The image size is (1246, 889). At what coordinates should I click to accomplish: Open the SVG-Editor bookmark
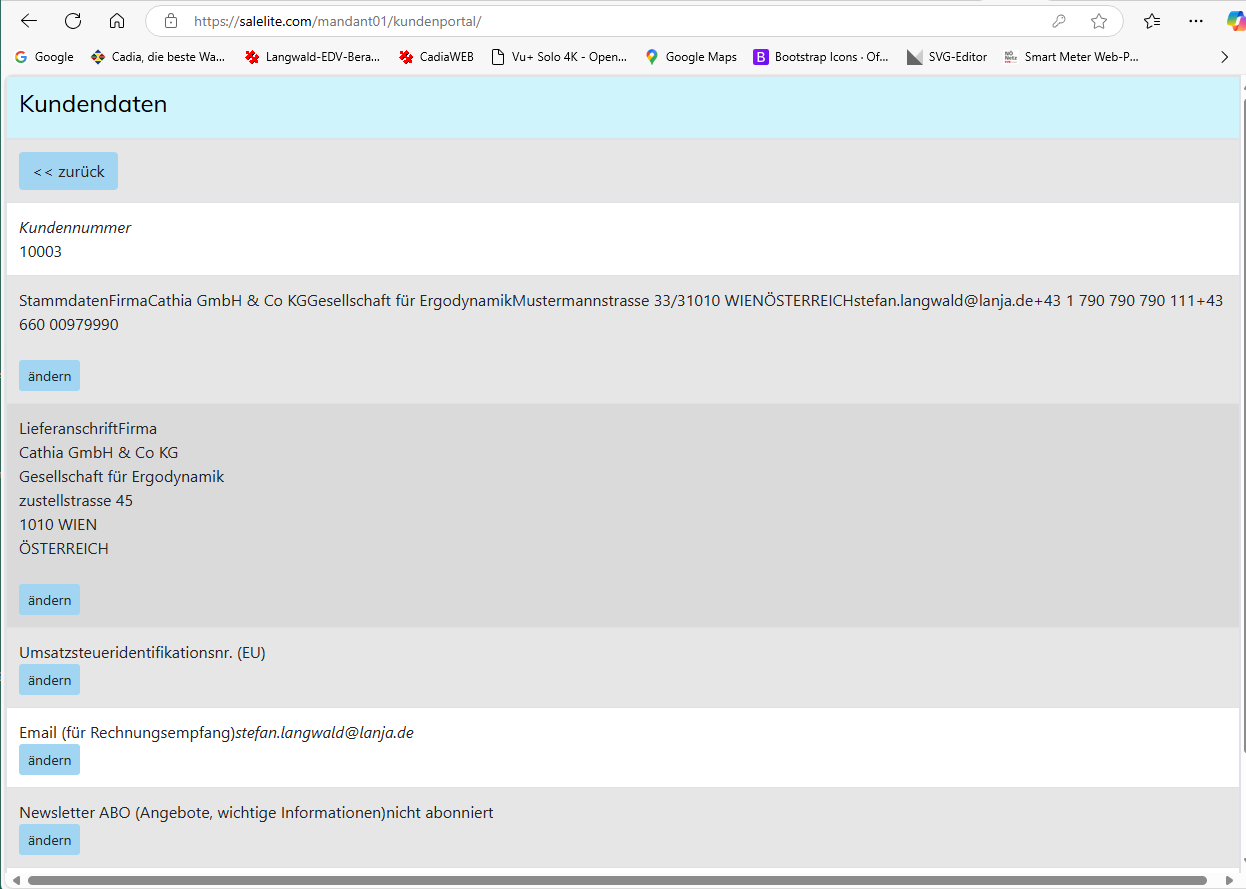(x=946, y=57)
